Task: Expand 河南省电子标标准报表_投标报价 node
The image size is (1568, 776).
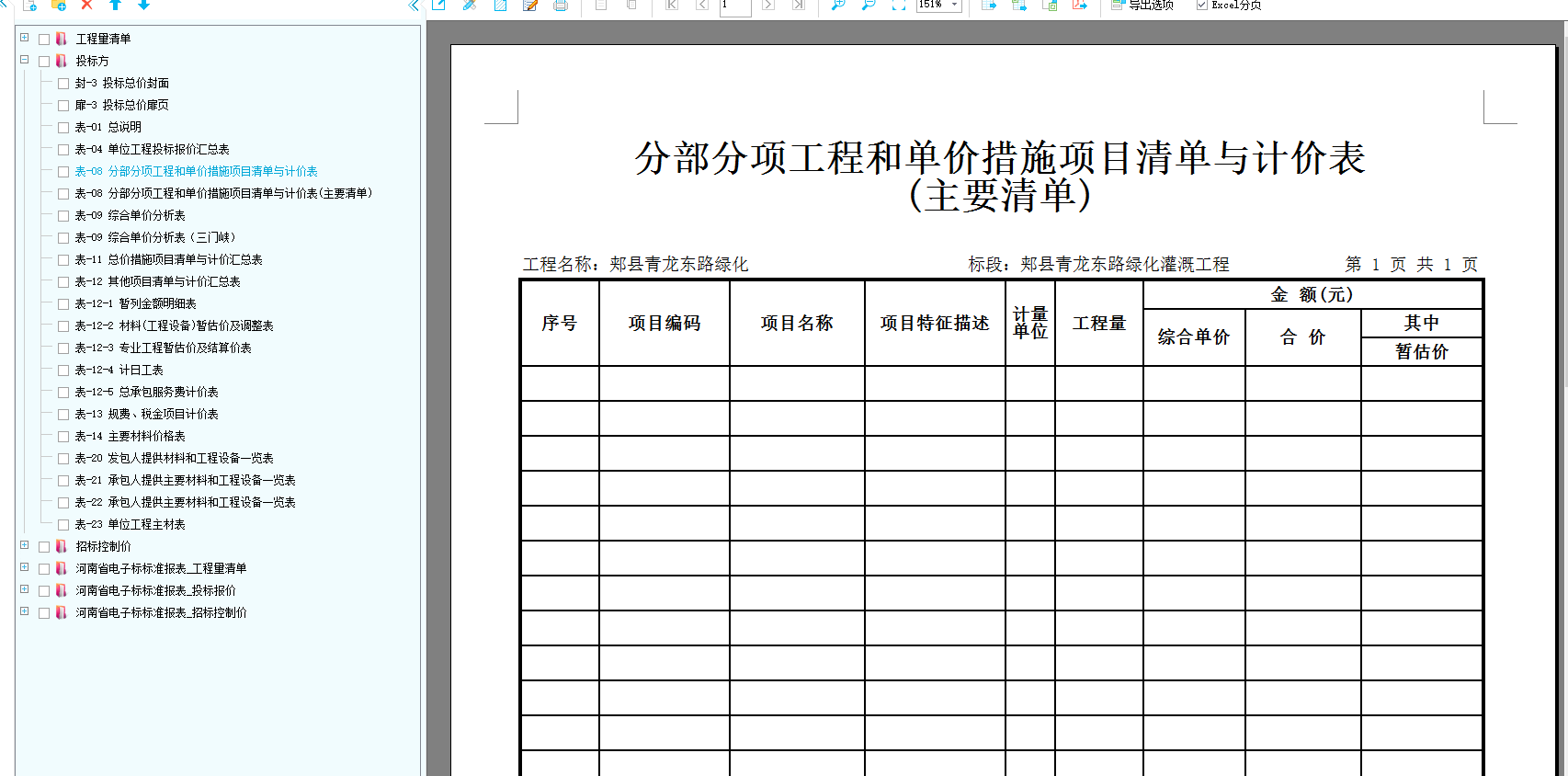Action: click(x=24, y=589)
